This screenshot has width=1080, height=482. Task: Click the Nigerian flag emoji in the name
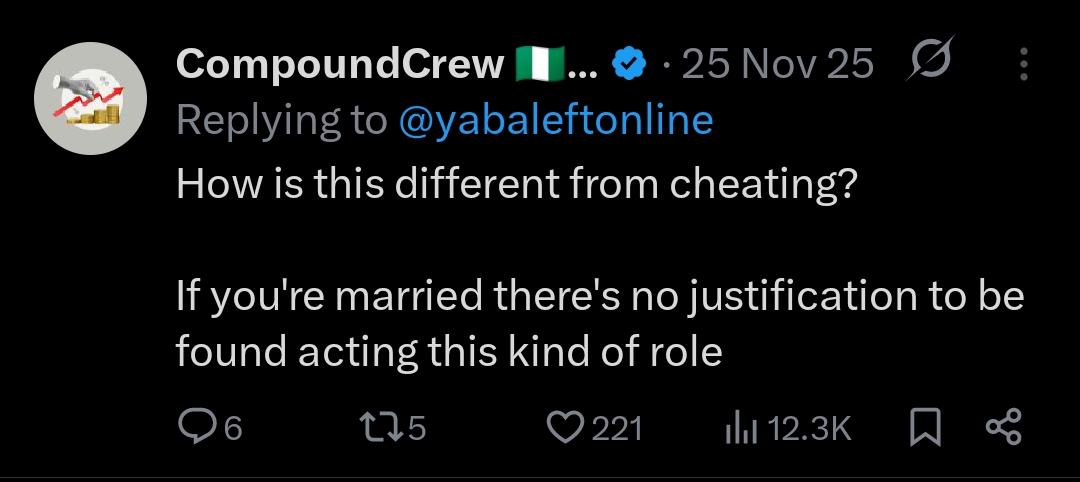click(541, 65)
